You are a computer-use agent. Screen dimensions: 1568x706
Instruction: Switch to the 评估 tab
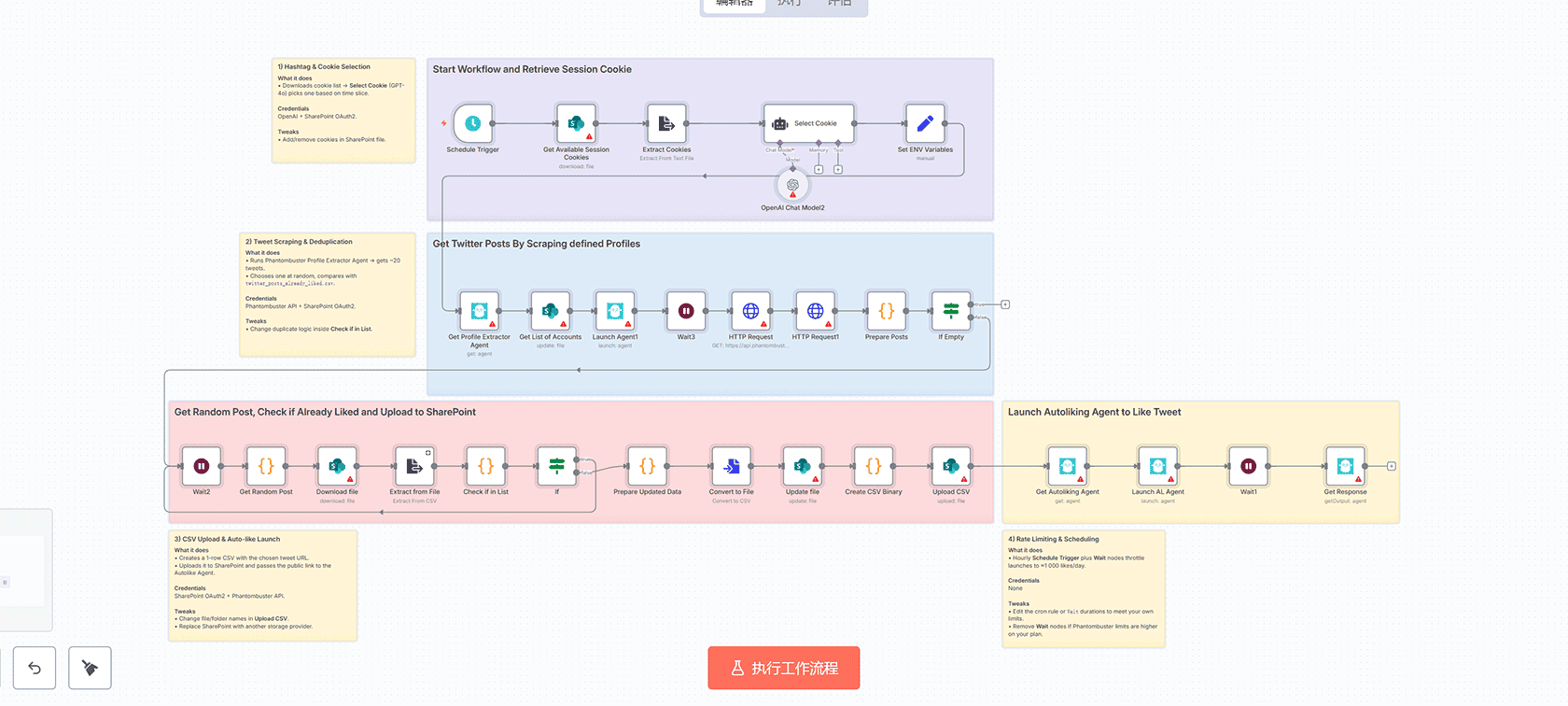tap(840, 4)
